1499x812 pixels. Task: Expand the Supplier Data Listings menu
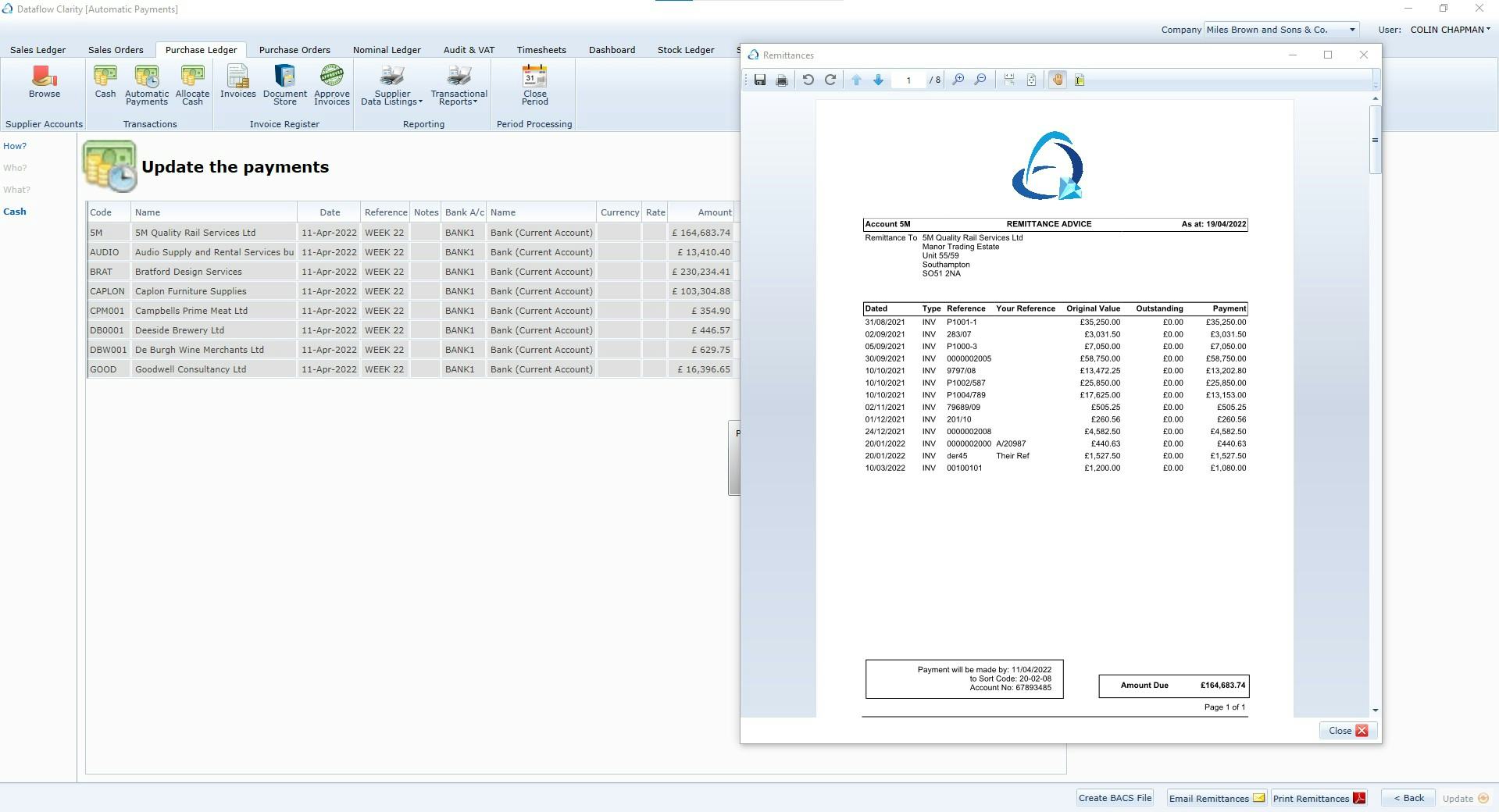tap(391, 85)
